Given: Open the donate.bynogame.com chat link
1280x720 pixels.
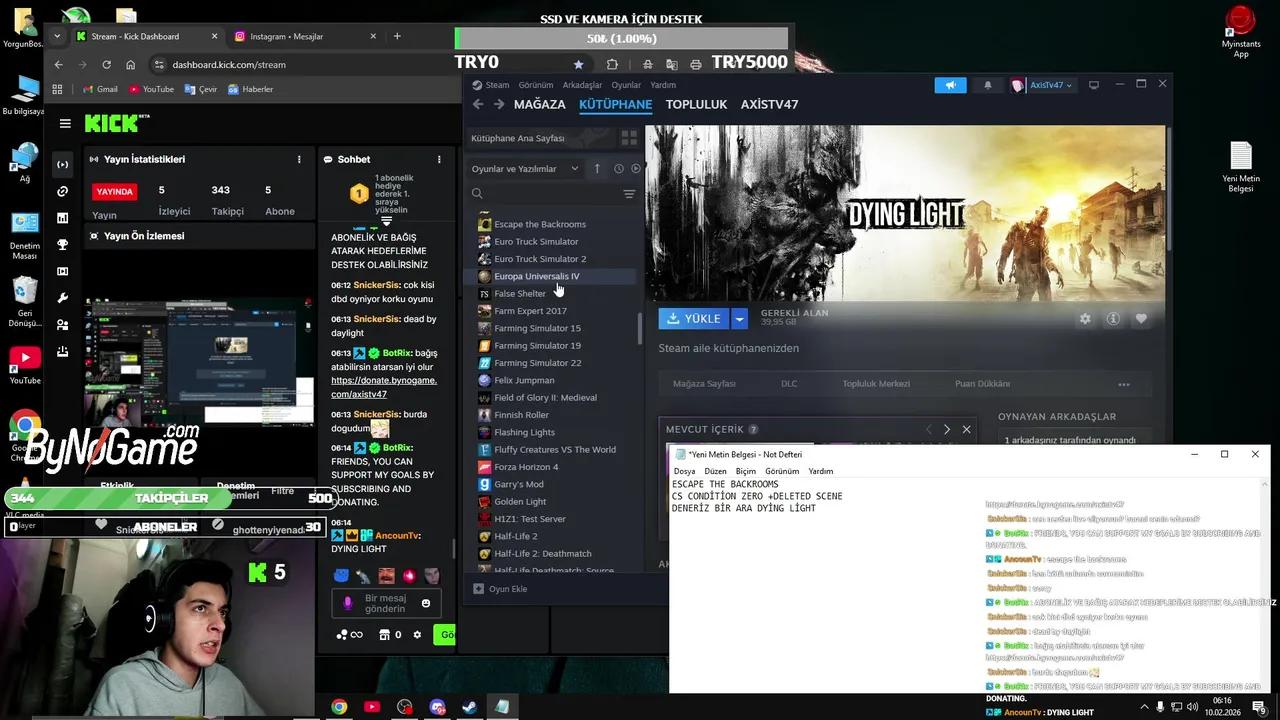Looking at the screenshot, I should [384, 387].
